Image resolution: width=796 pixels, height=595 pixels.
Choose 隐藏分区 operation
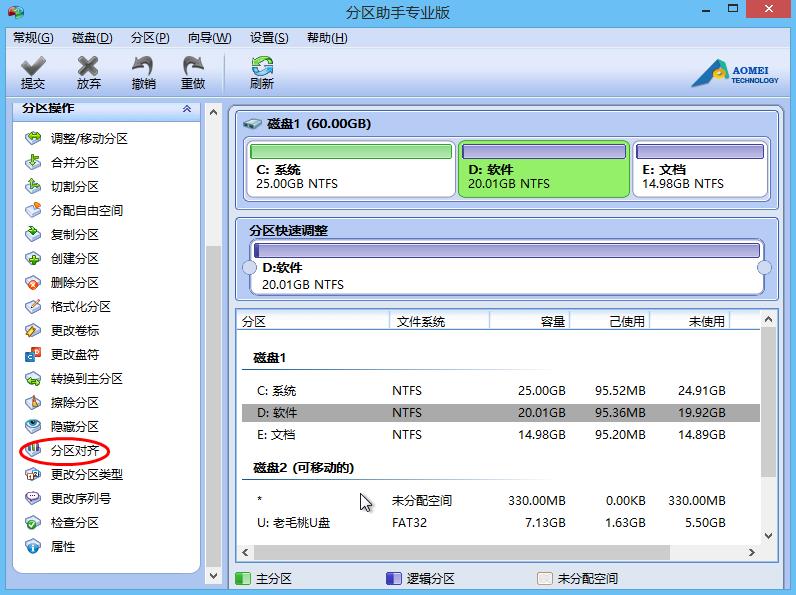tap(62, 426)
